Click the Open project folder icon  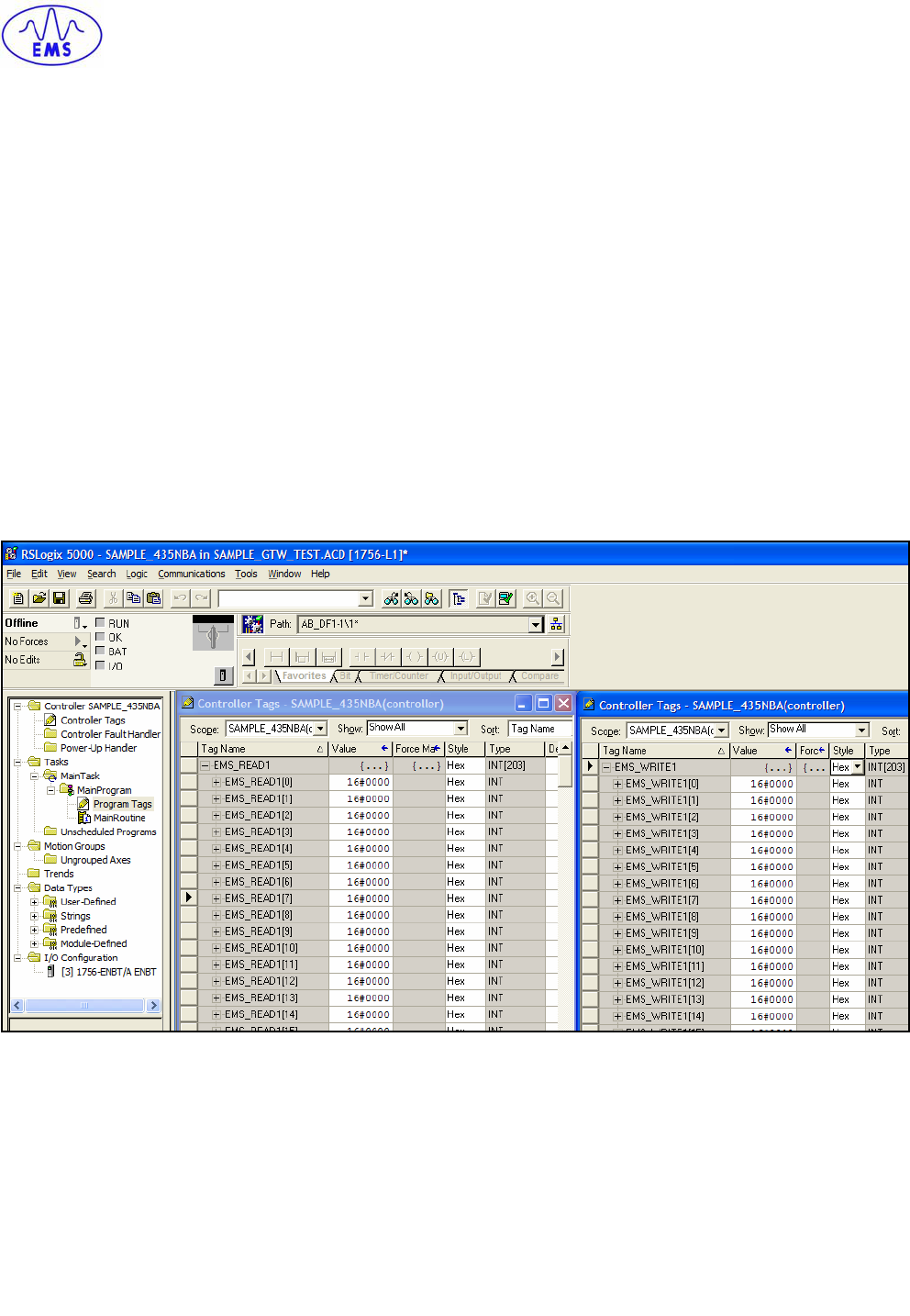[x=39, y=598]
